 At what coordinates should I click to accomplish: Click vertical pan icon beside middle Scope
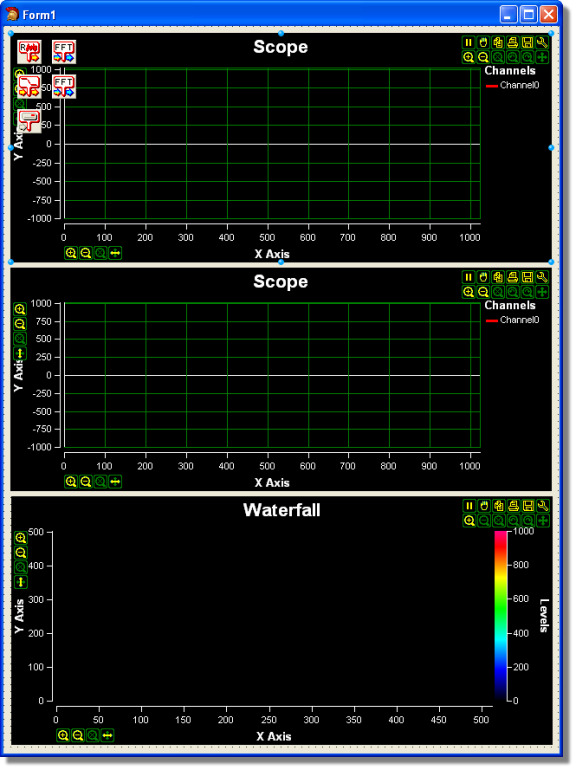point(20,354)
